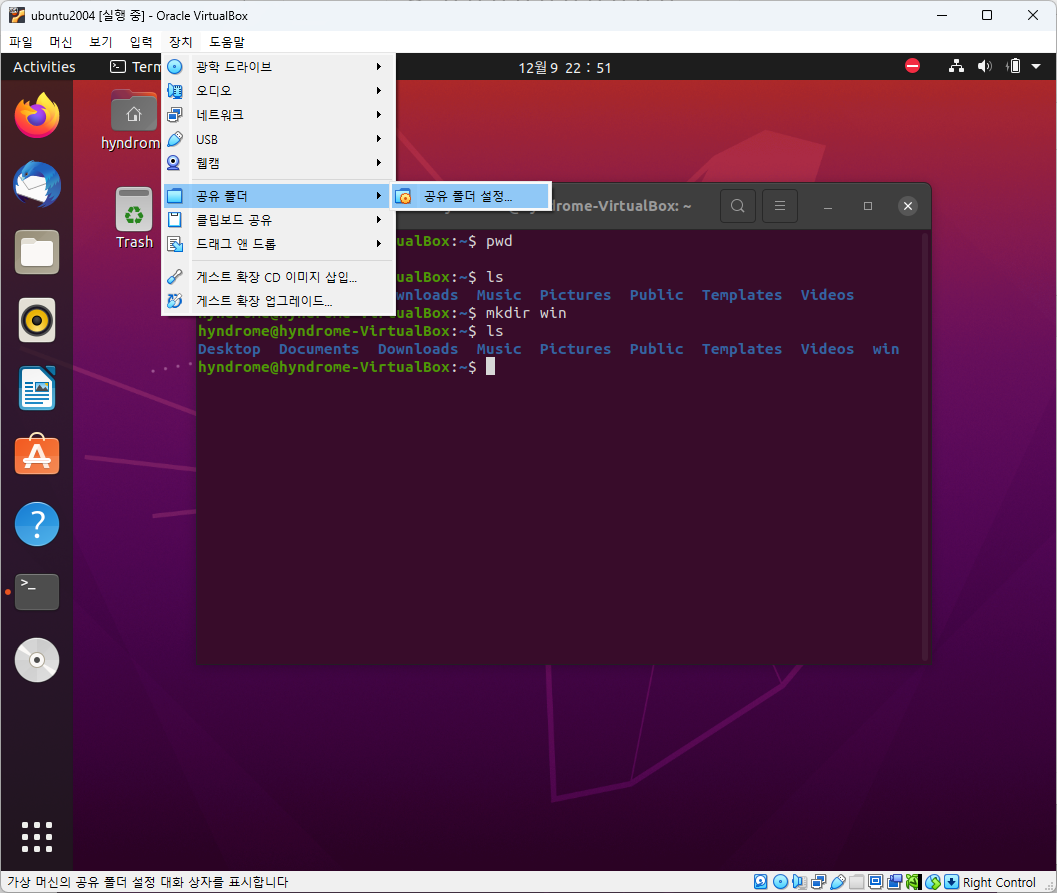Image resolution: width=1057 pixels, height=893 pixels.
Task: Open the 입력 menu
Action: (141, 42)
